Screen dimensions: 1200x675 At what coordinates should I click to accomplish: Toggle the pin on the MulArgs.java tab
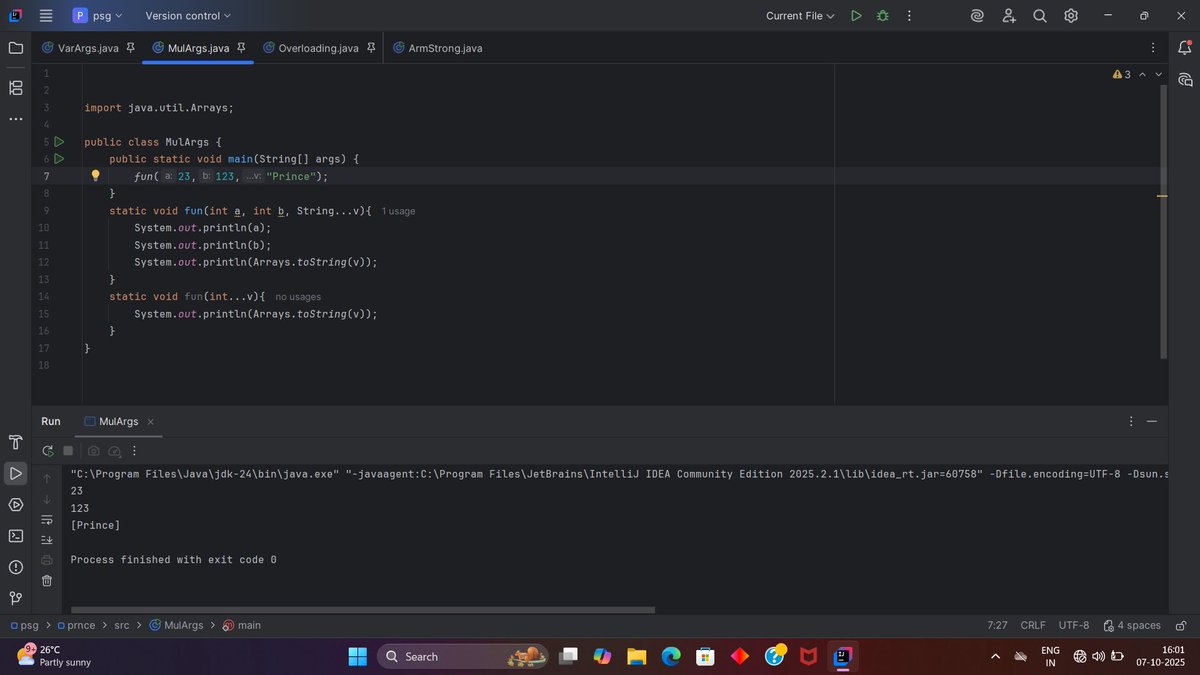pos(241,48)
